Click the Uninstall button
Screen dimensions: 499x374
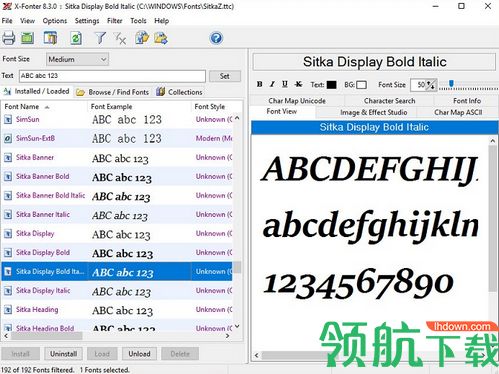pos(63,354)
